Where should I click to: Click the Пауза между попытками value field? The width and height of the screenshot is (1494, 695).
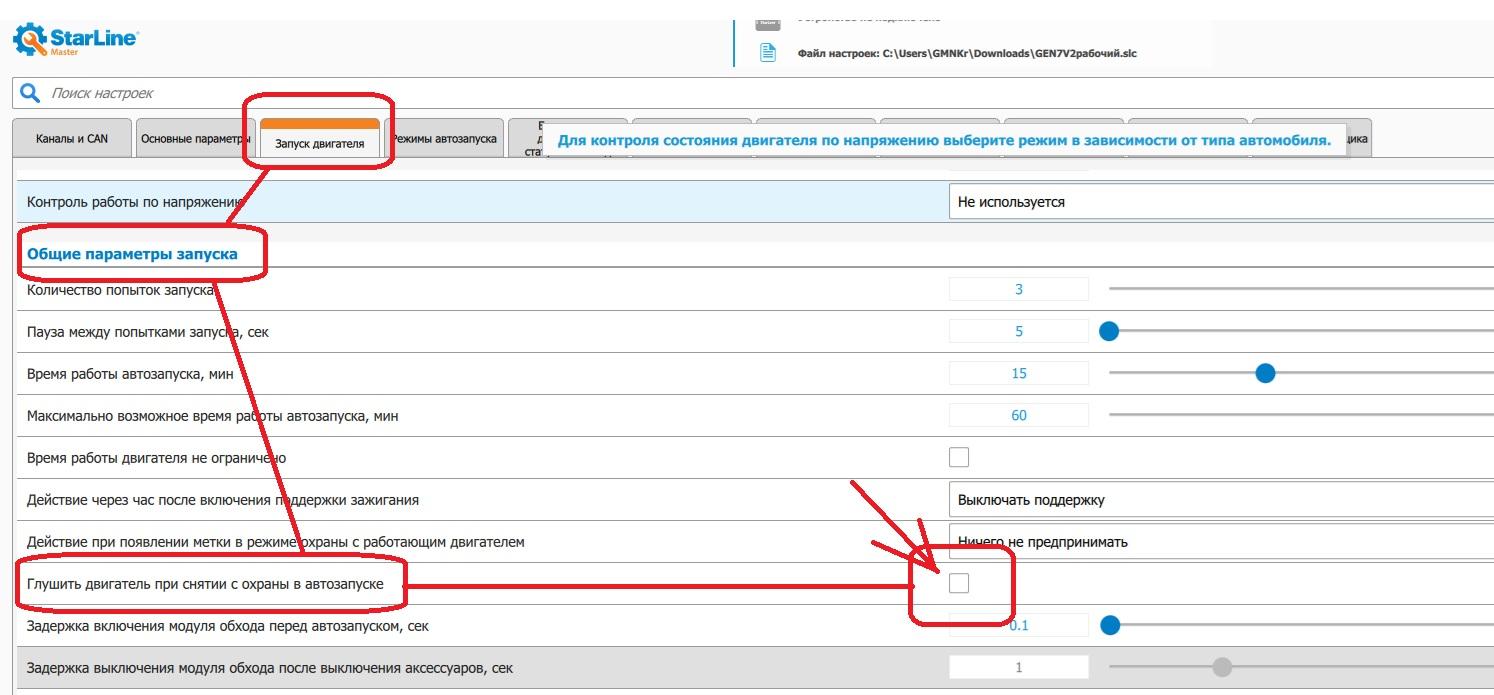(1019, 331)
